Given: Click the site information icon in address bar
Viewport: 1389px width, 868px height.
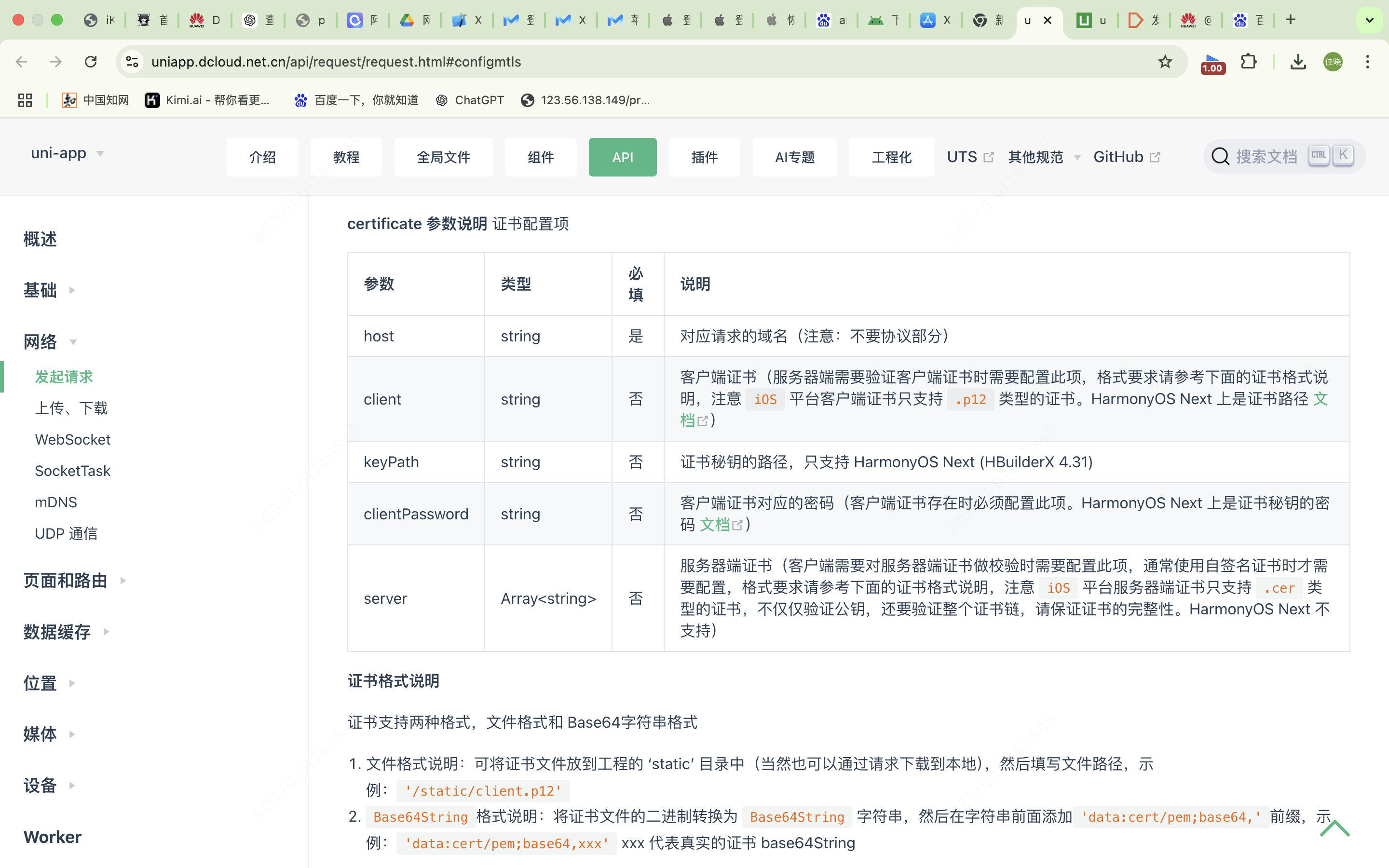Looking at the screenshot, I should click(133, 61).
